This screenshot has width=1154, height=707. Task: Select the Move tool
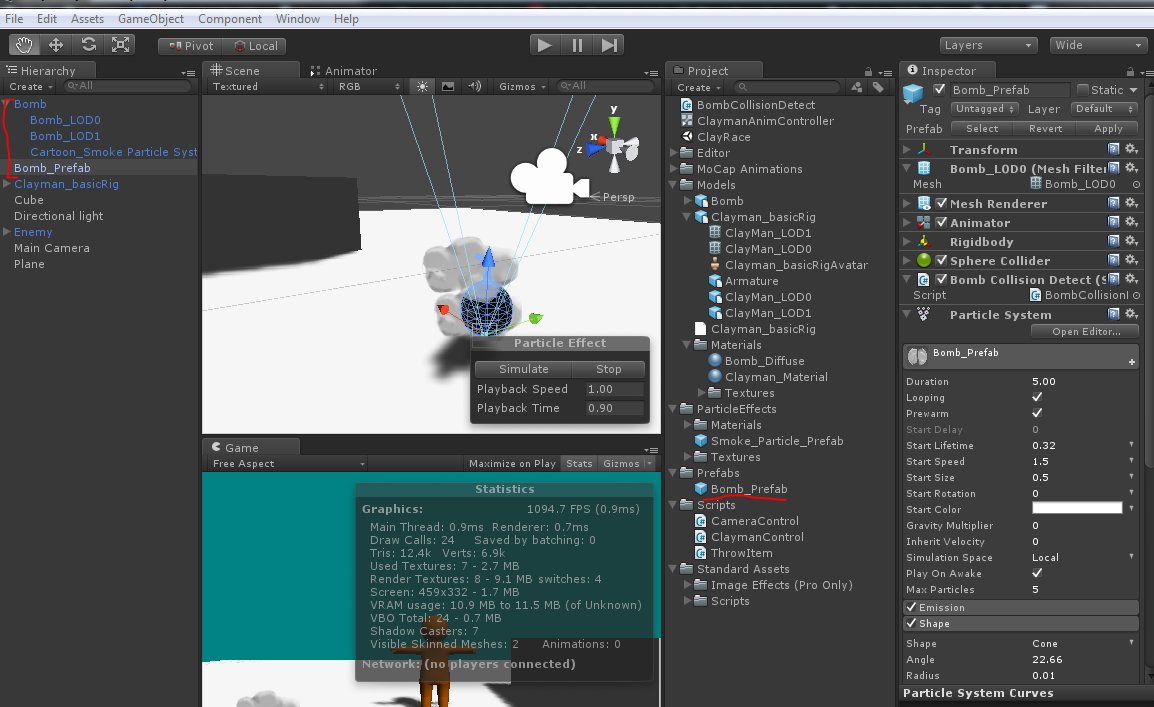(56, 44)
